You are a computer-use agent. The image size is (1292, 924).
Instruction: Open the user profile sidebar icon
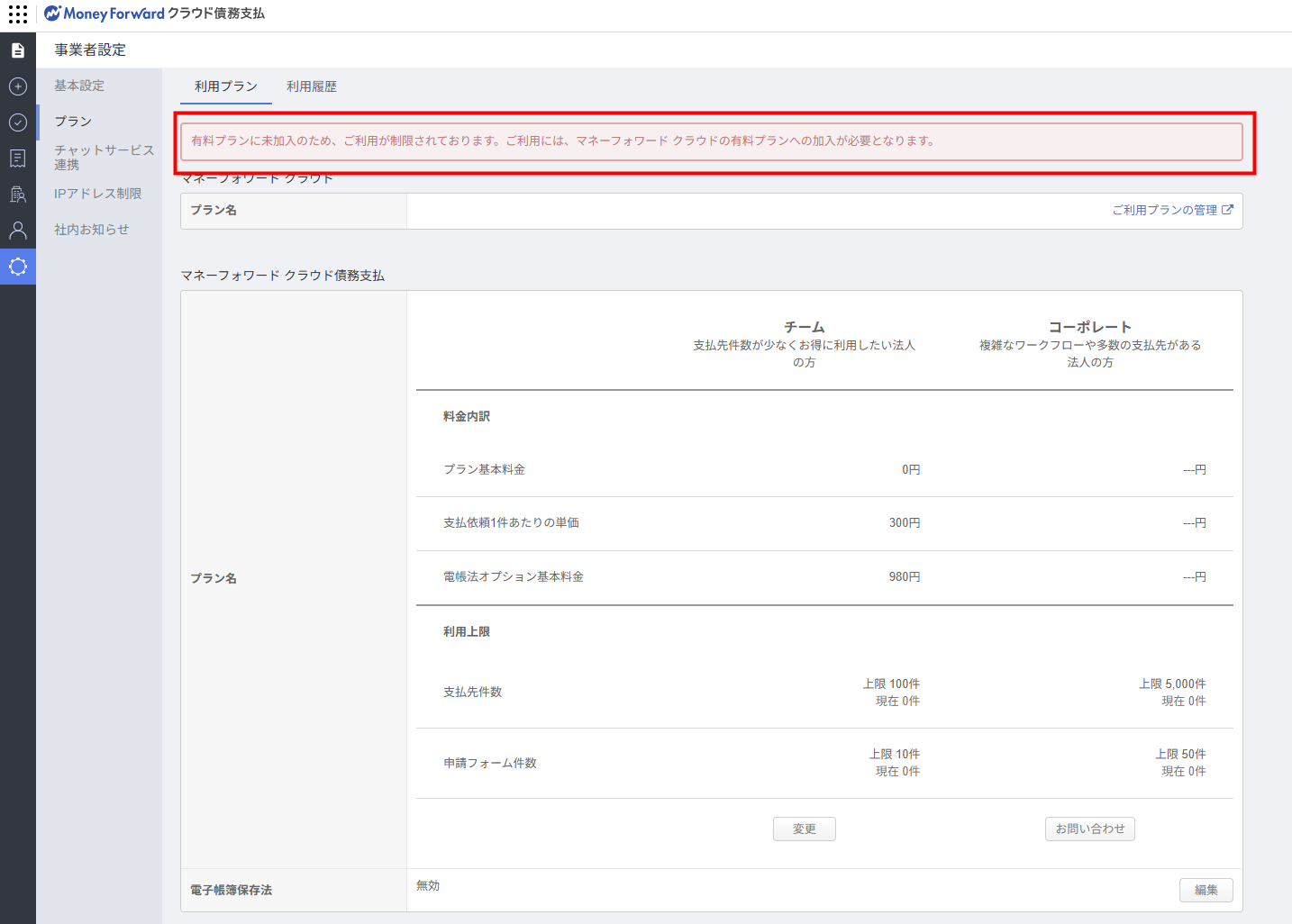(18, 231)
